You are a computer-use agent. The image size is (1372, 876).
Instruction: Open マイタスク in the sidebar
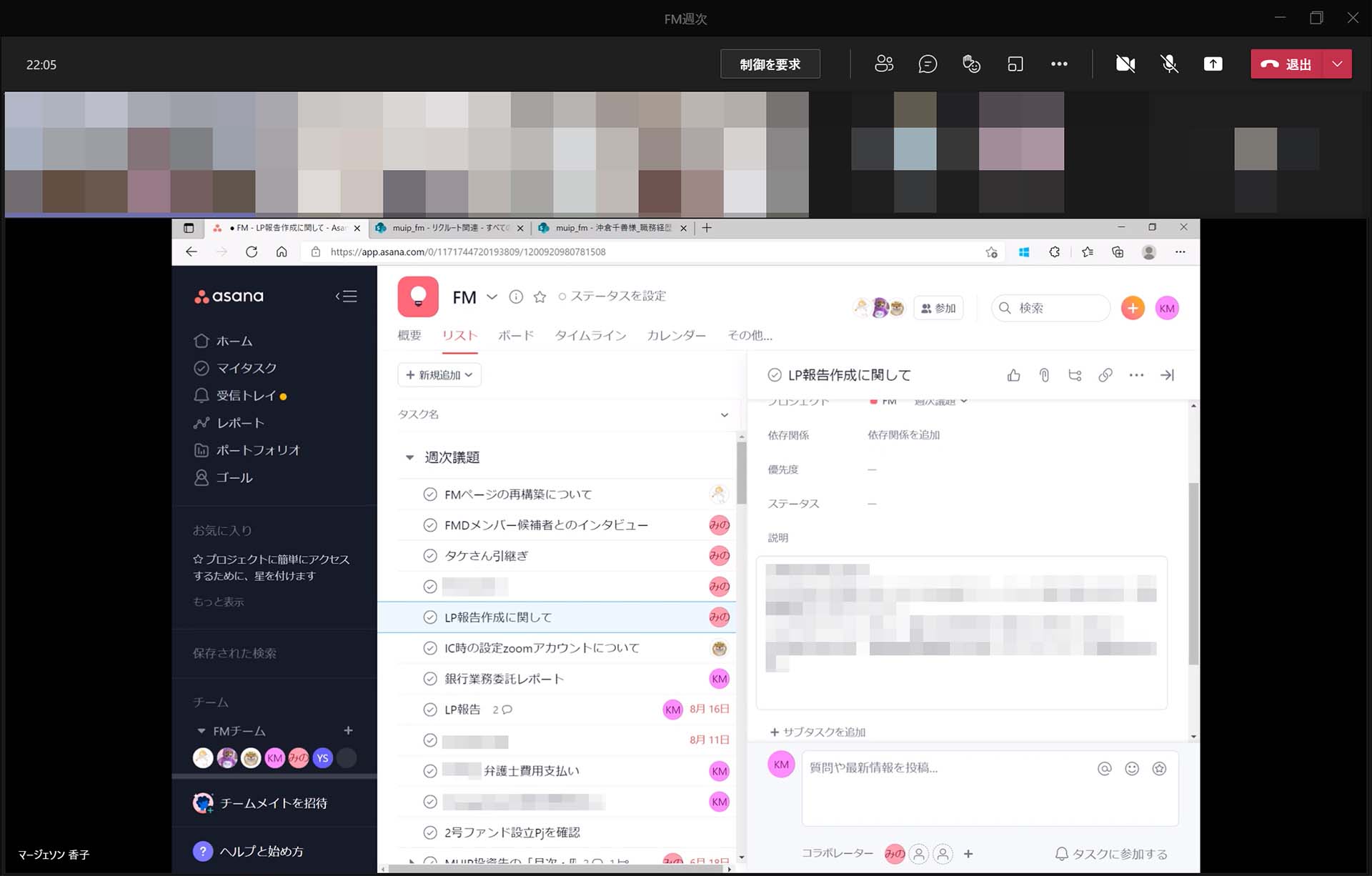coord(235,368)
